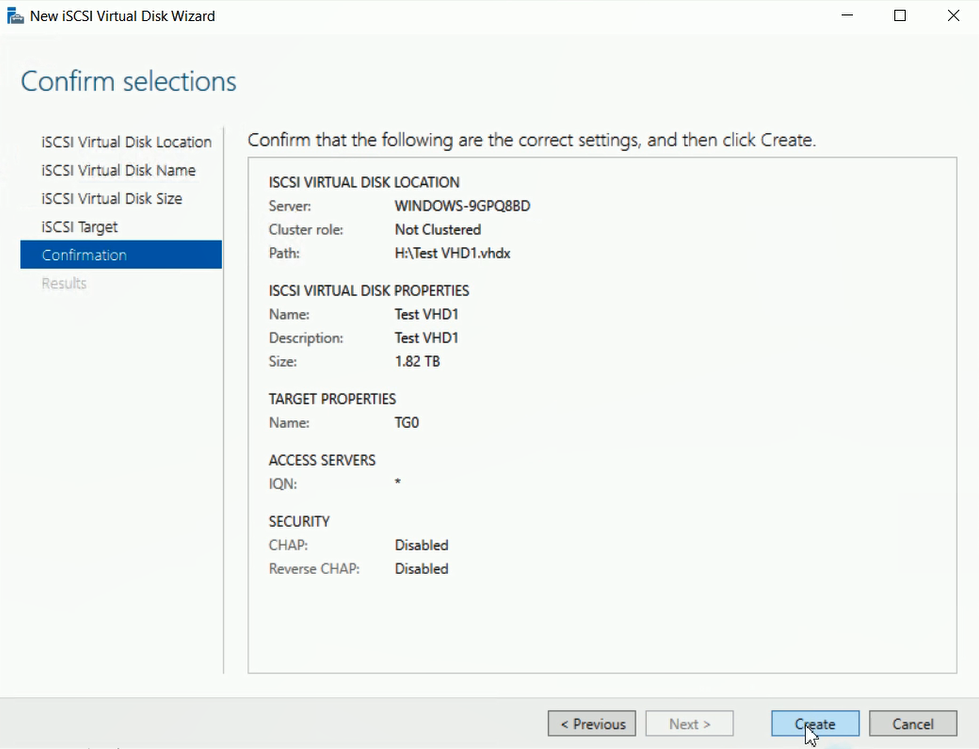Click the target name TG0

(407, 422)
